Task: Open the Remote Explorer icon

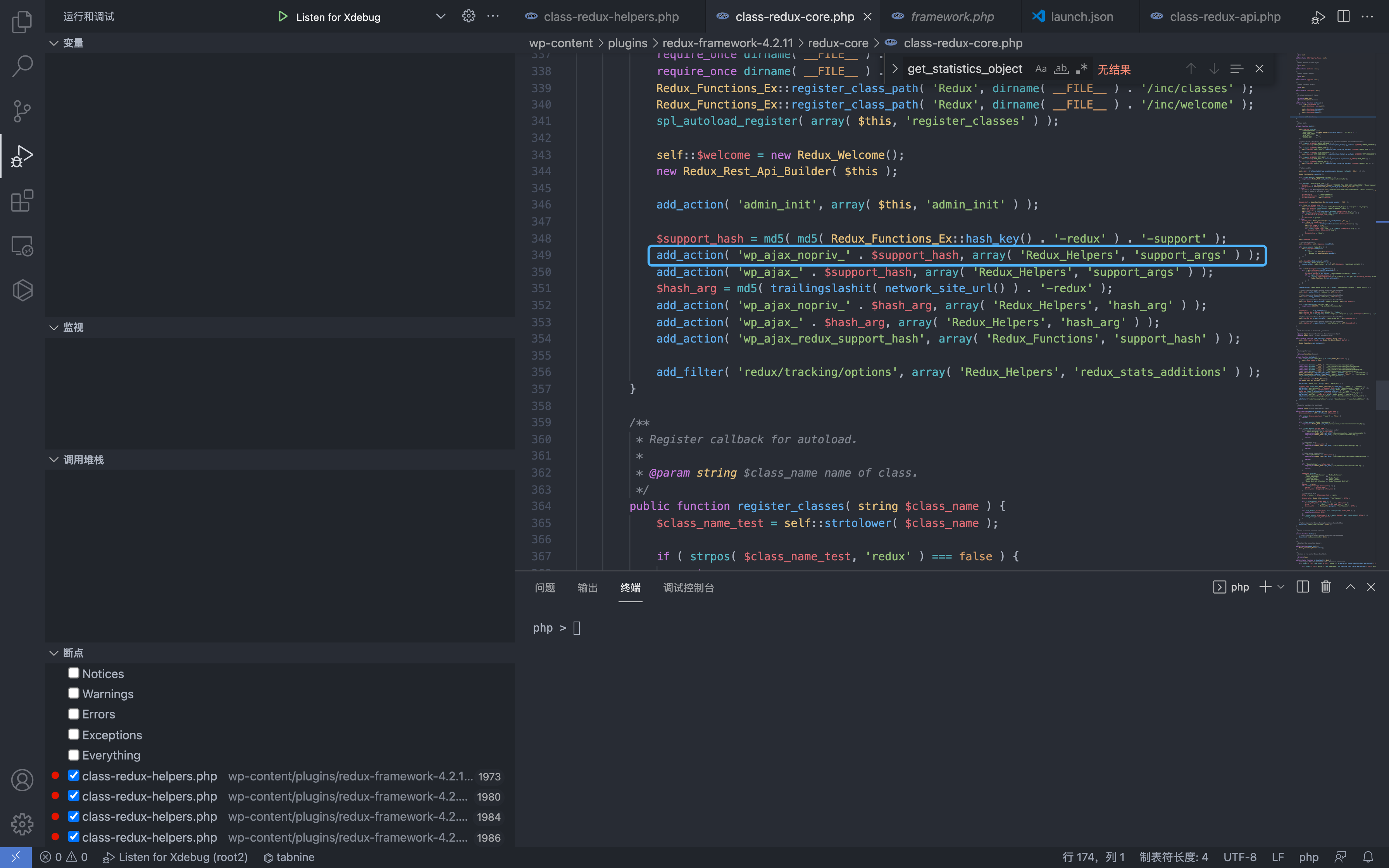Action: click(x=22, y=246)
